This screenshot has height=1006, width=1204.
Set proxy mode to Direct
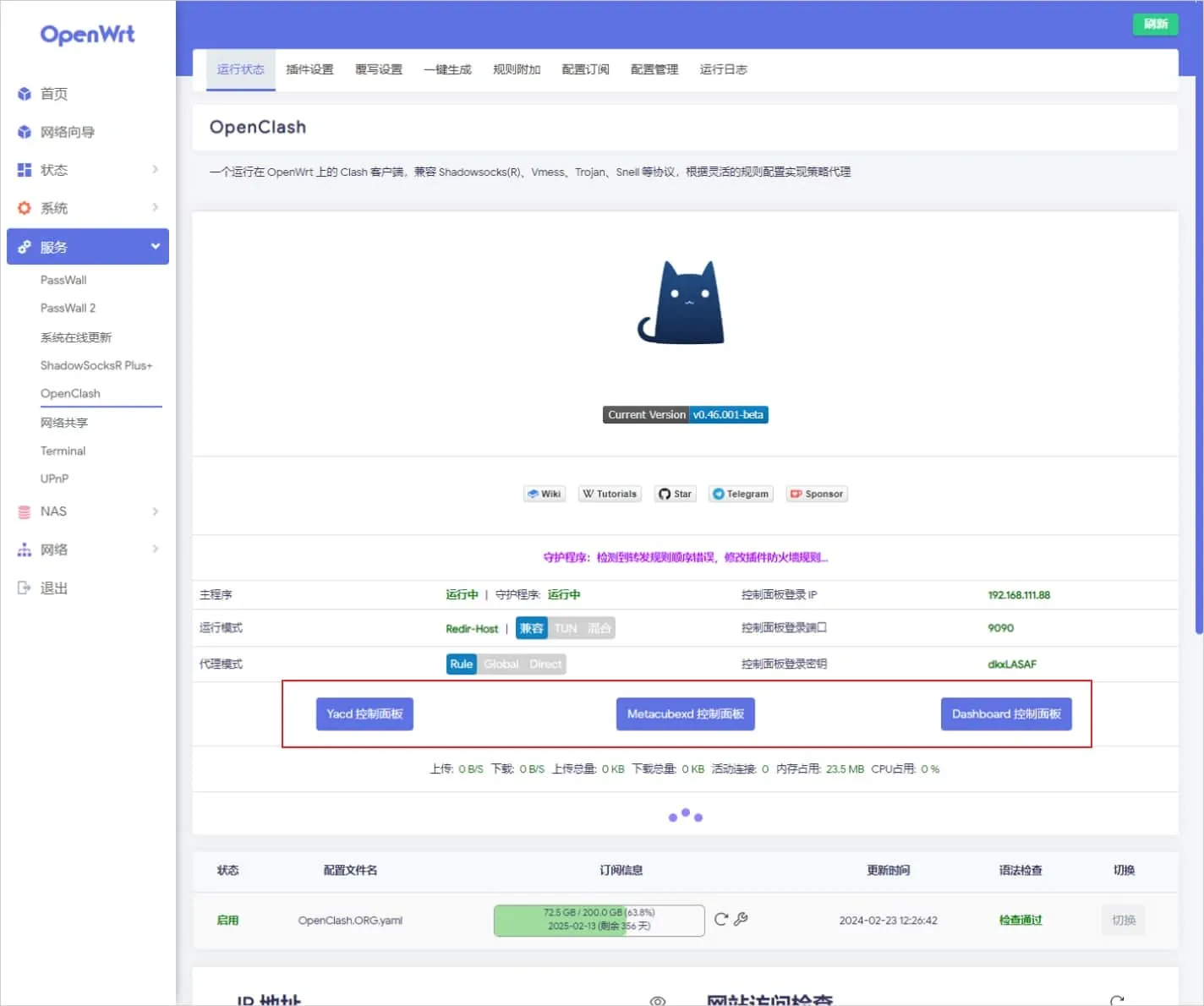point(545,664)
